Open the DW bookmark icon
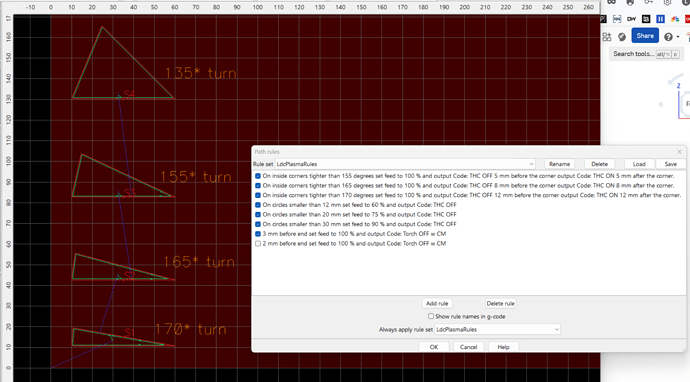 click(x=631, y=19)
